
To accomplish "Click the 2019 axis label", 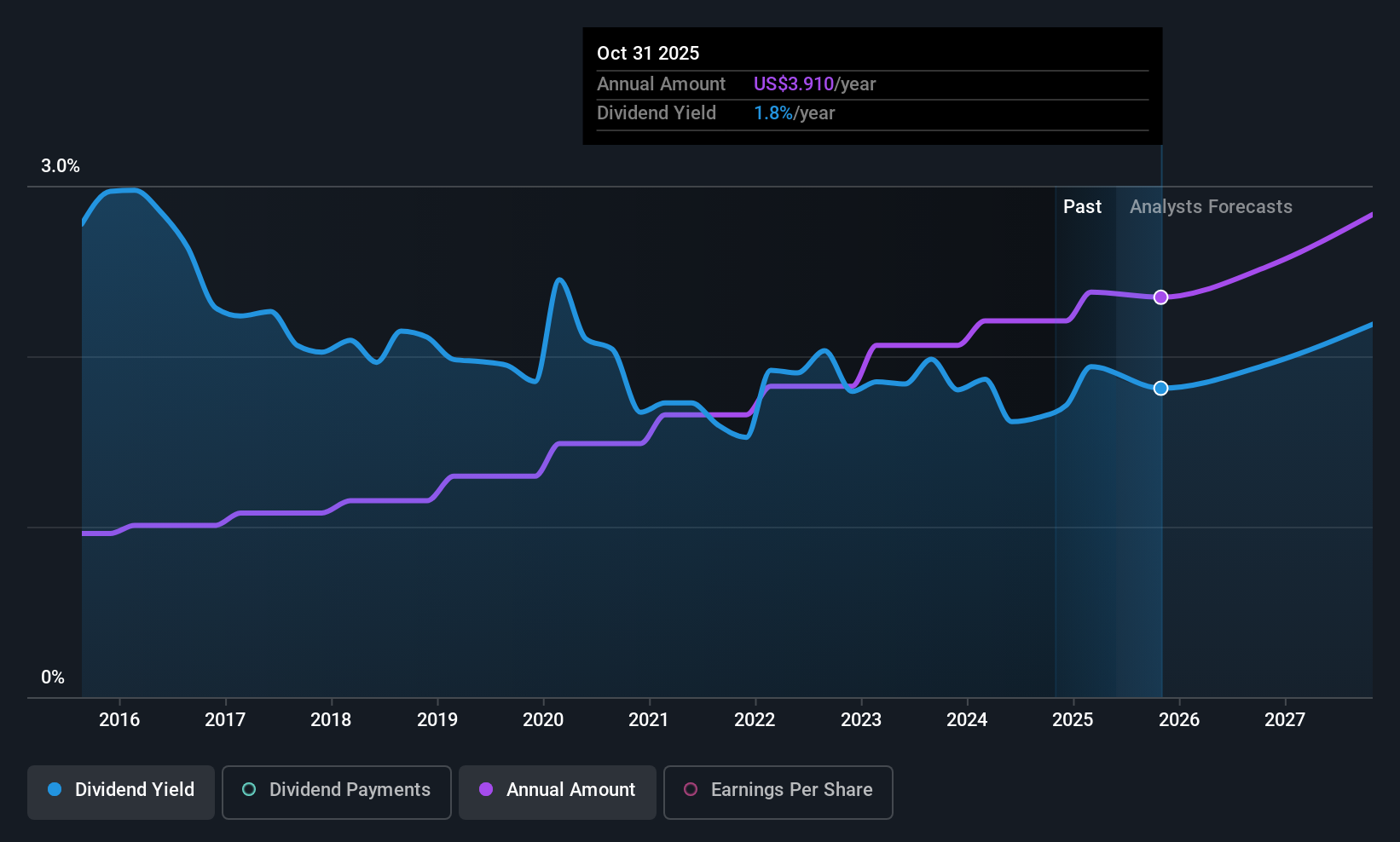I will pos(437,720).
